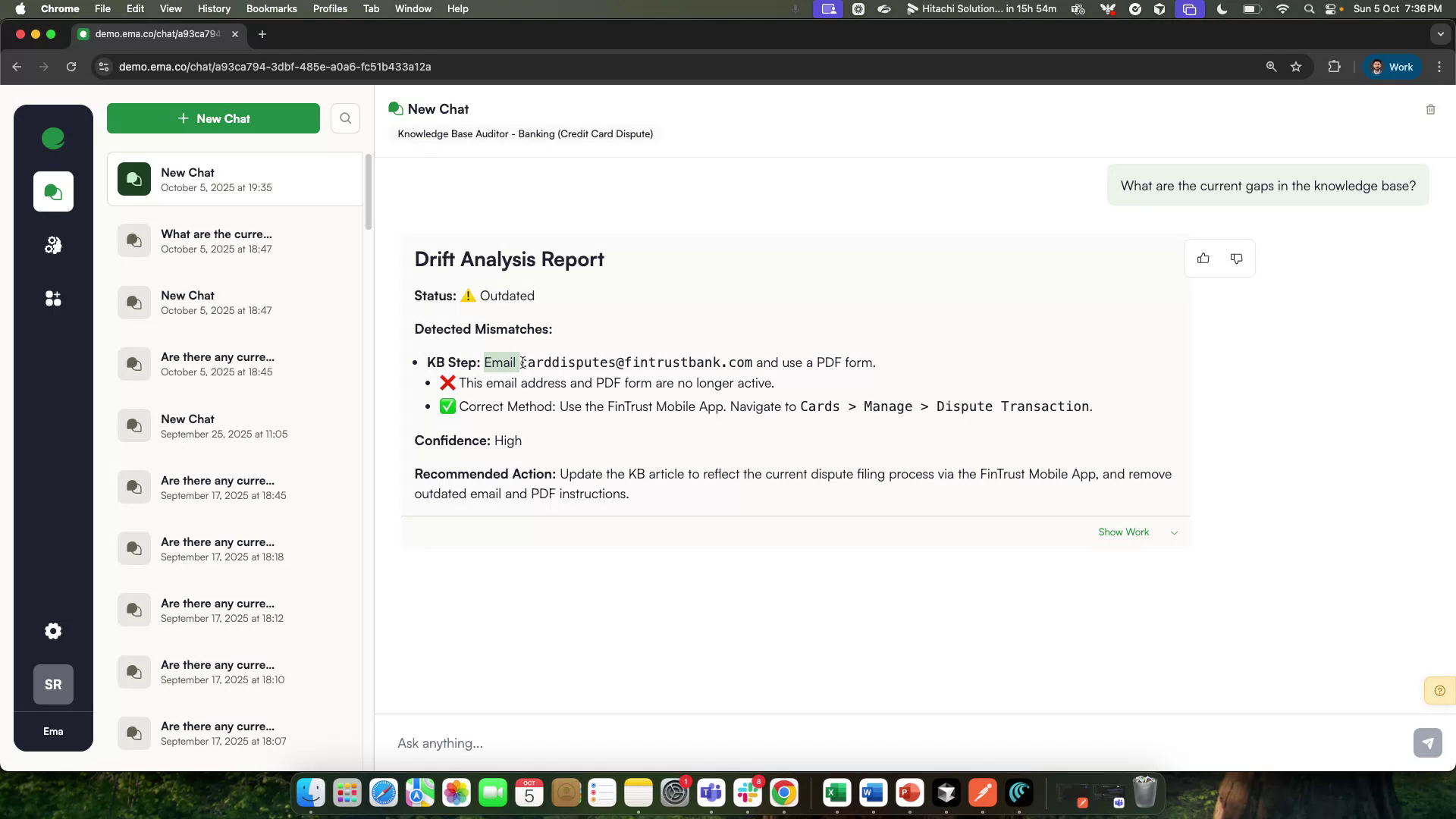The height and width of the screenshot is (819, 1456).
Task: Send the message with the paper-plane button
Action: click(1427, 743)
